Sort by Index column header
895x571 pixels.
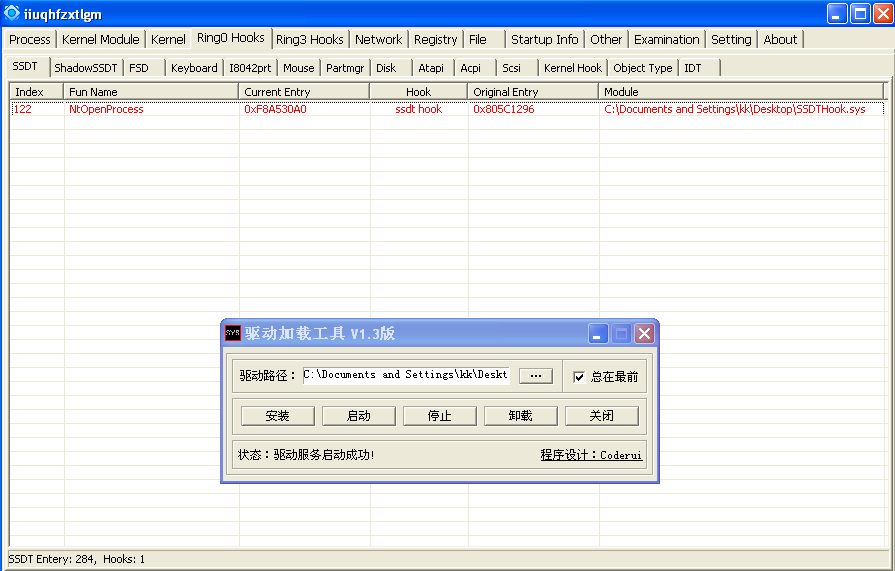coord(37,92)
